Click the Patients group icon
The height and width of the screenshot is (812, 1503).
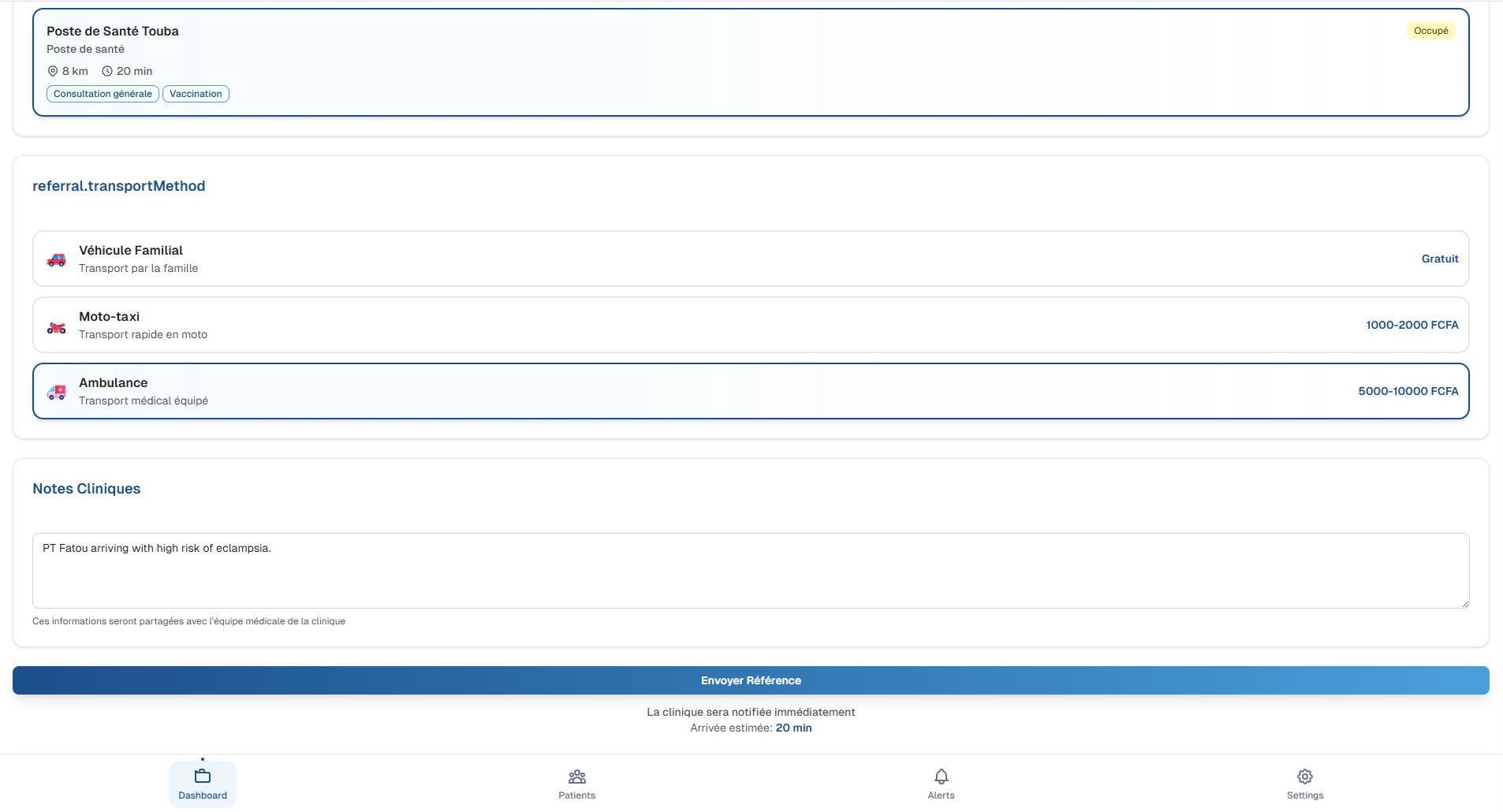[576, 776]
